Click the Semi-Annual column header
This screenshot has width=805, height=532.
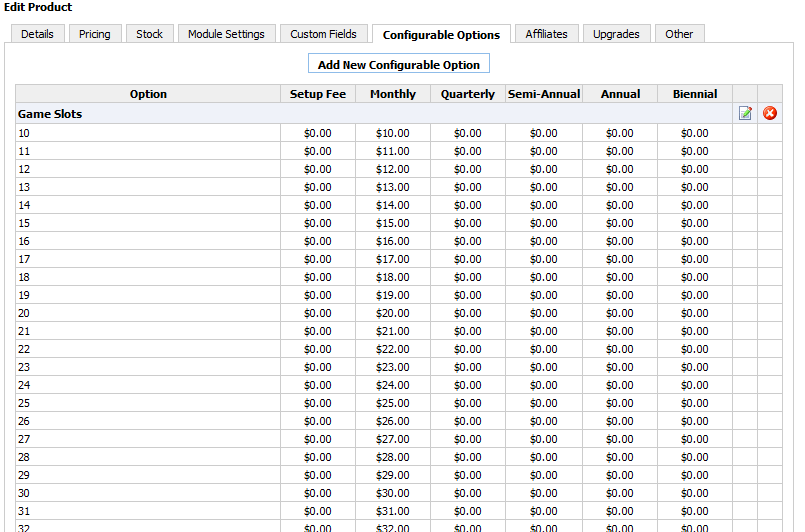click(544, 94)
